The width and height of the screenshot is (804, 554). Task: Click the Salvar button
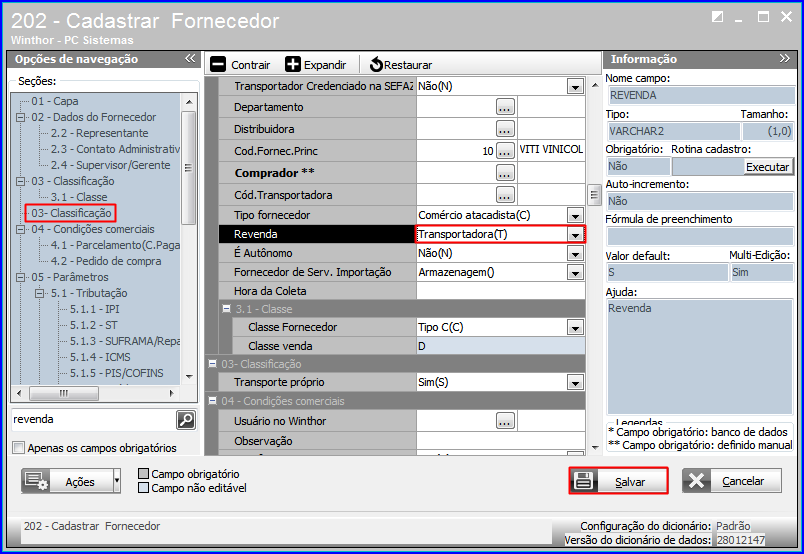619,481
